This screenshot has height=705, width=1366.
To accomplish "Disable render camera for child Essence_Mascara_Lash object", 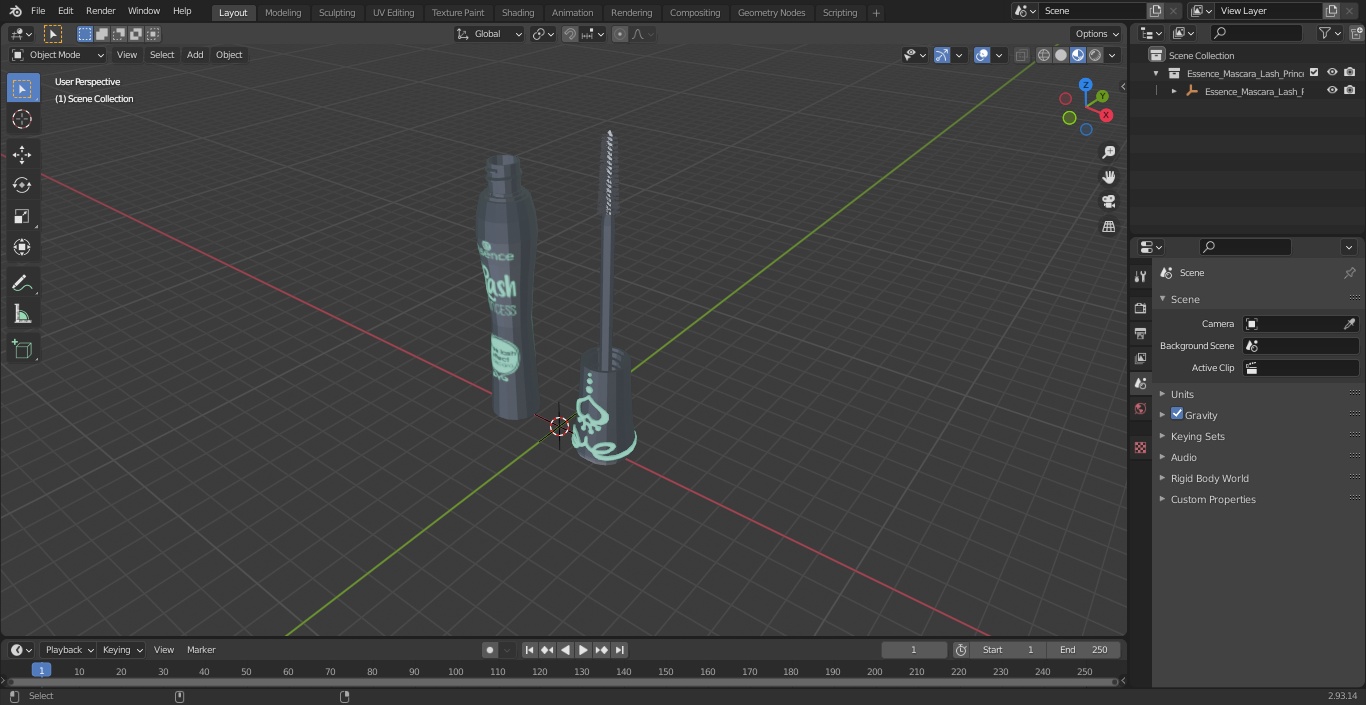I will coord(1350,90).
